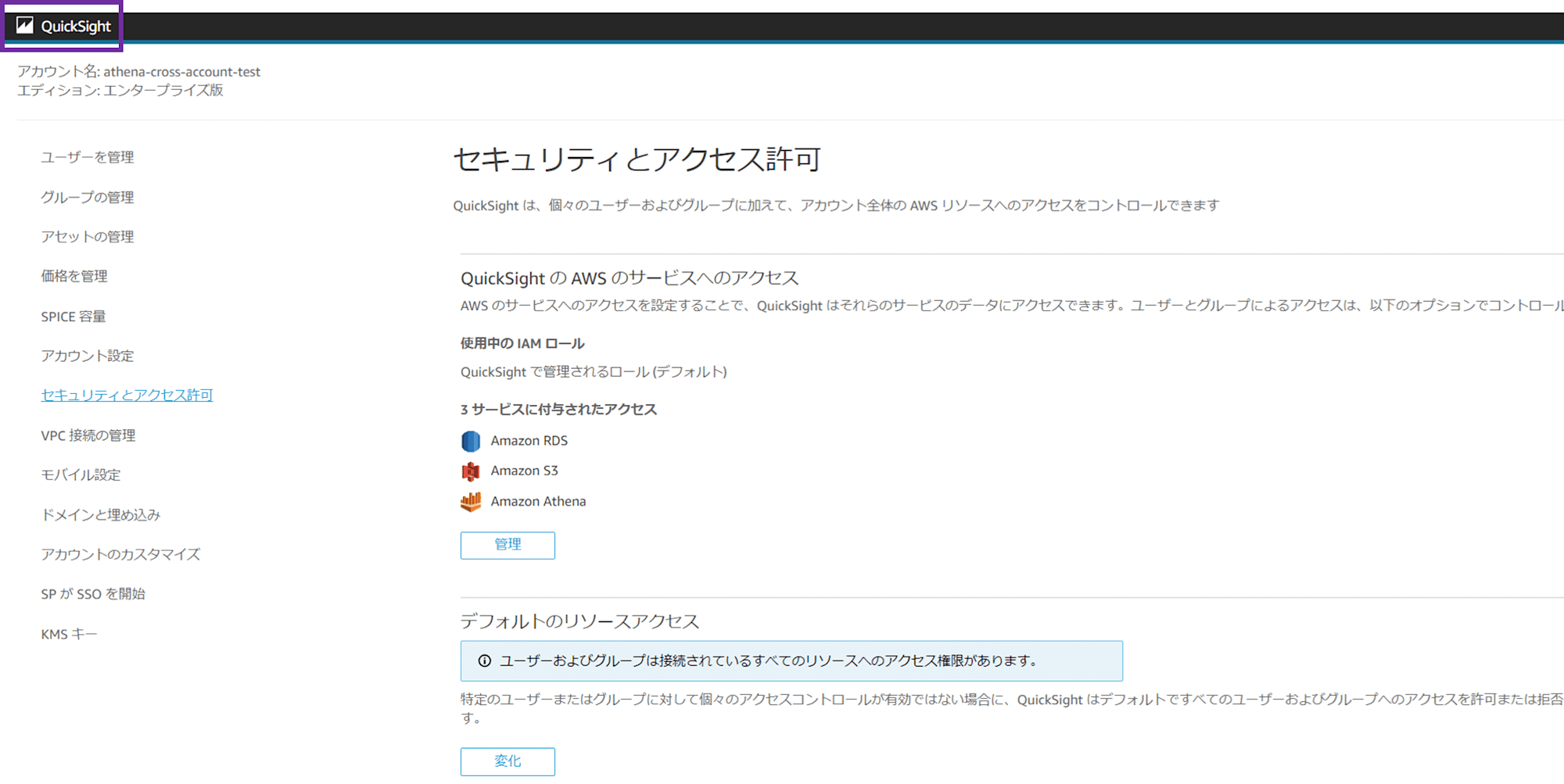Open VPC 接続の管理 in the sidebar

tap(88, 435)
